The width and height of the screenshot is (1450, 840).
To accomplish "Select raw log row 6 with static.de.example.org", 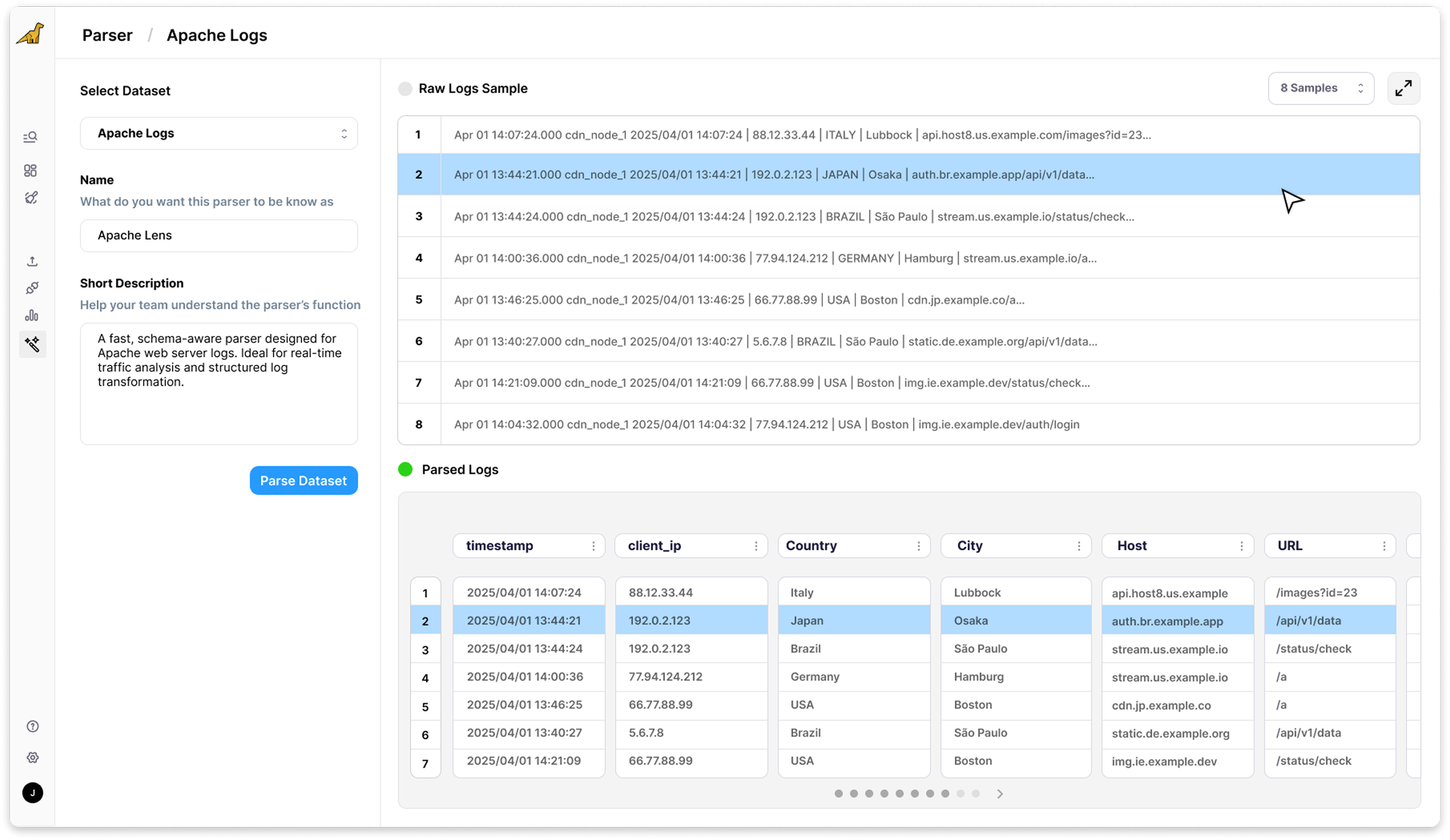I will click(x=908, y=341).
